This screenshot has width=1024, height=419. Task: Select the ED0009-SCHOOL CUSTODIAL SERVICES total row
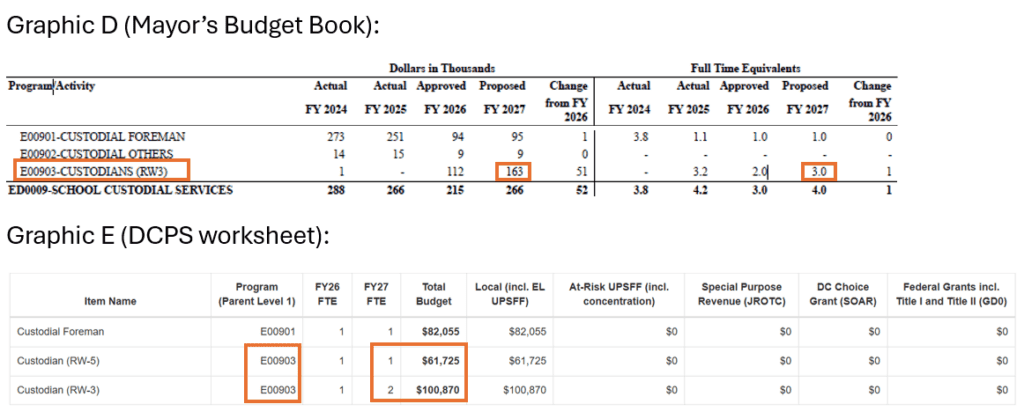click(x=119, y=189)
